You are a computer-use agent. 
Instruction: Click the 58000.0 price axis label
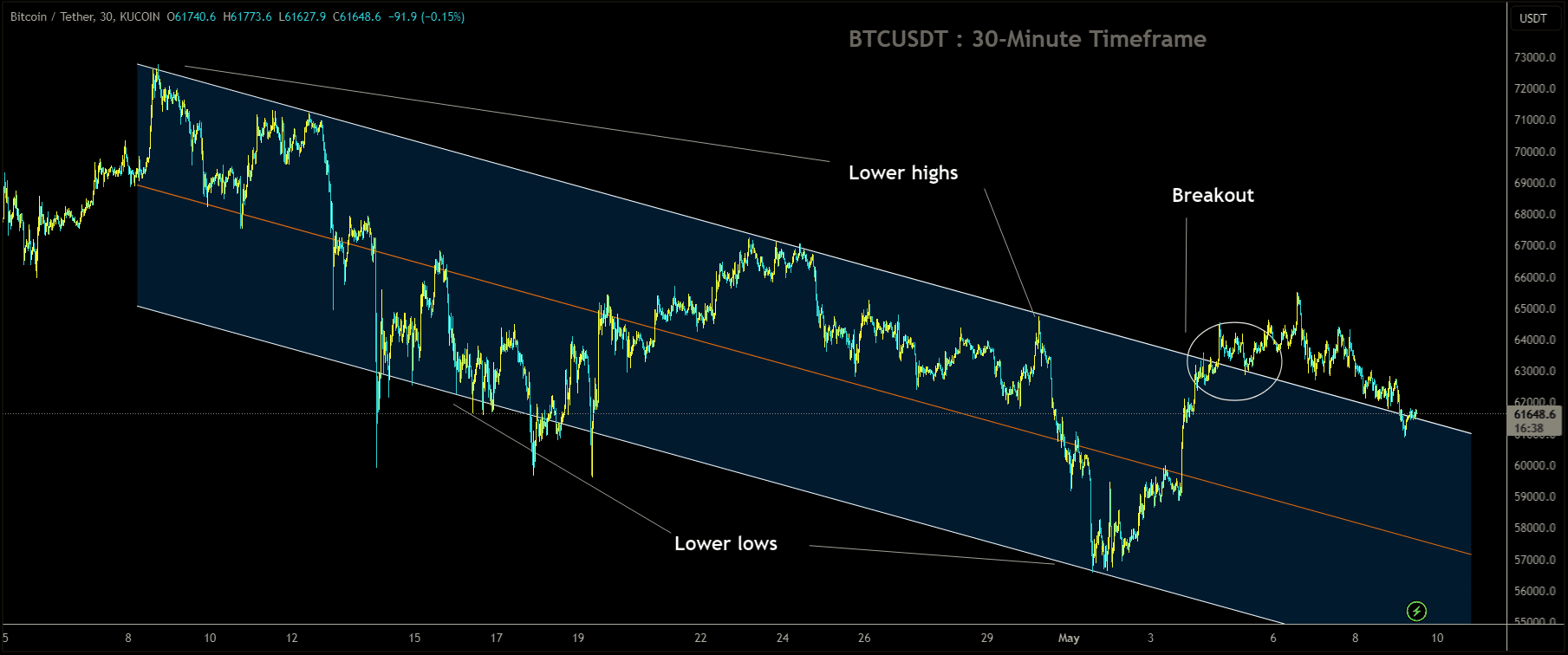pyautogui.click(x=1535, y=528)
